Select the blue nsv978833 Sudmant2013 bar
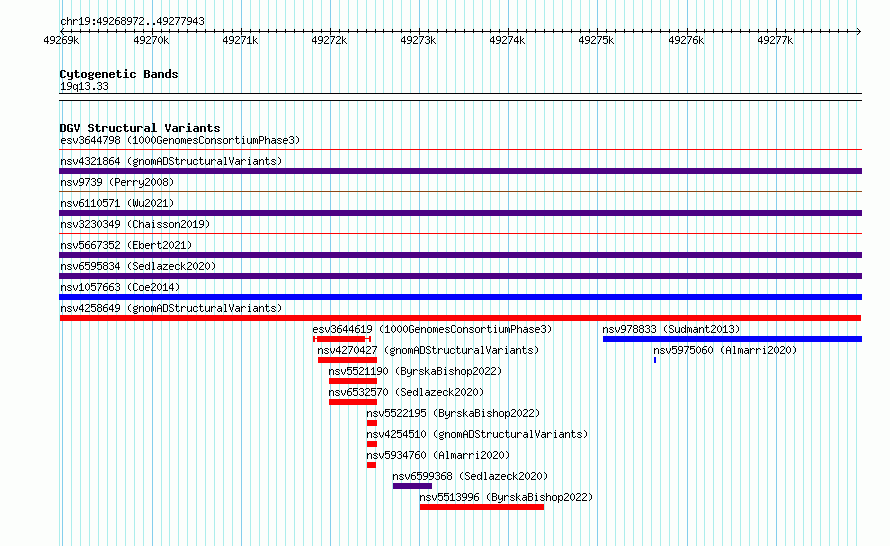This screenshot has height=546, width=890. pyautogui.click(x=732, y=339)
